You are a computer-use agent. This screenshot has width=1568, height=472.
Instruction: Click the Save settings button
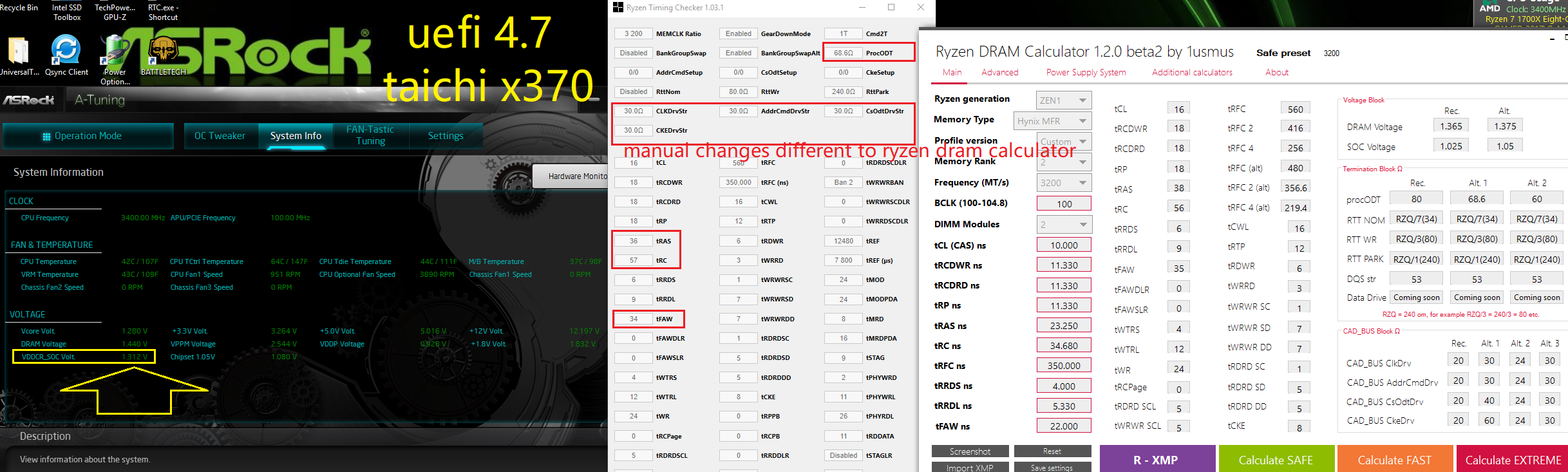tap(1052, 467)
